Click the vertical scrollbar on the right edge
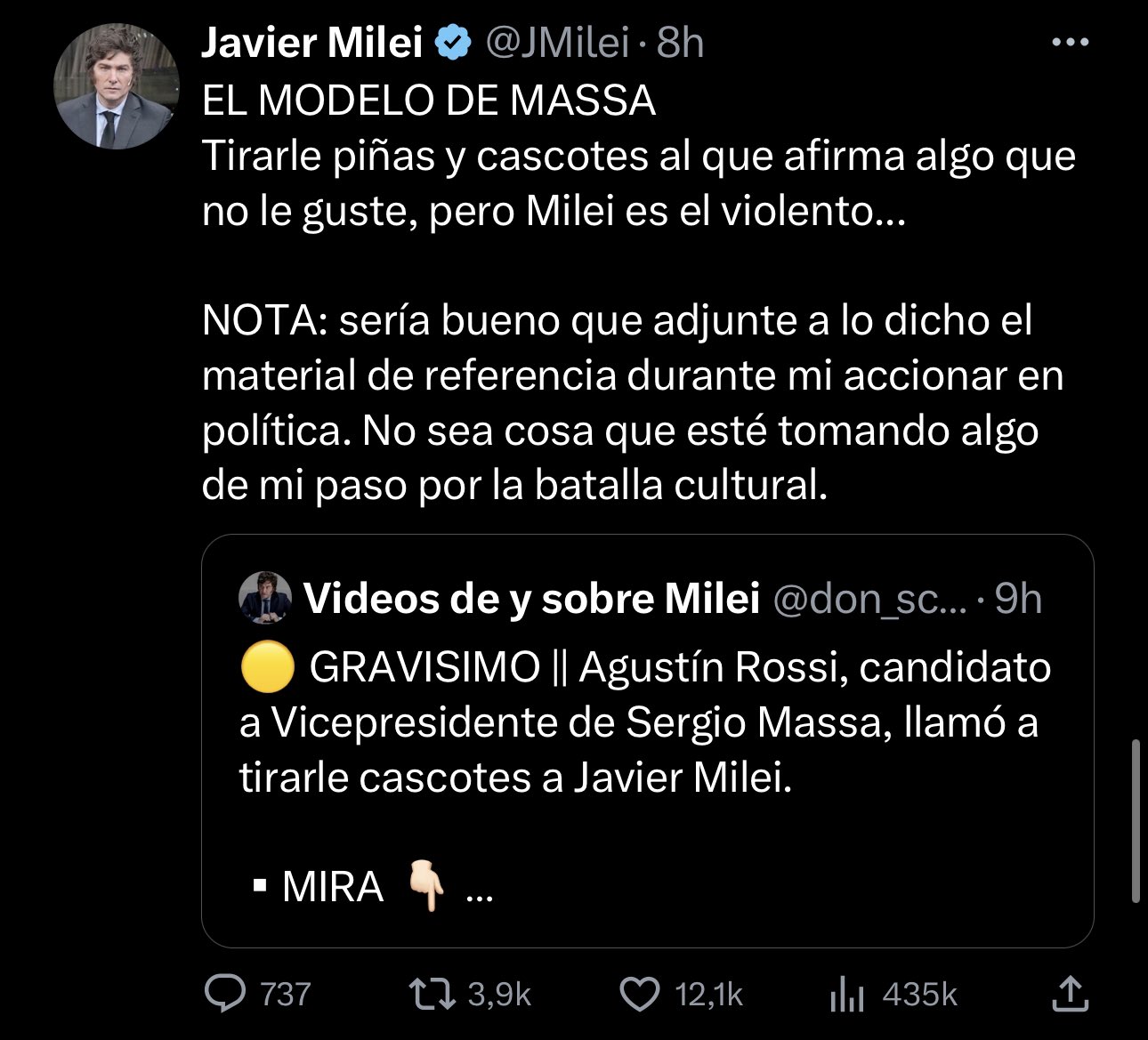 [x=1135, y=818]
